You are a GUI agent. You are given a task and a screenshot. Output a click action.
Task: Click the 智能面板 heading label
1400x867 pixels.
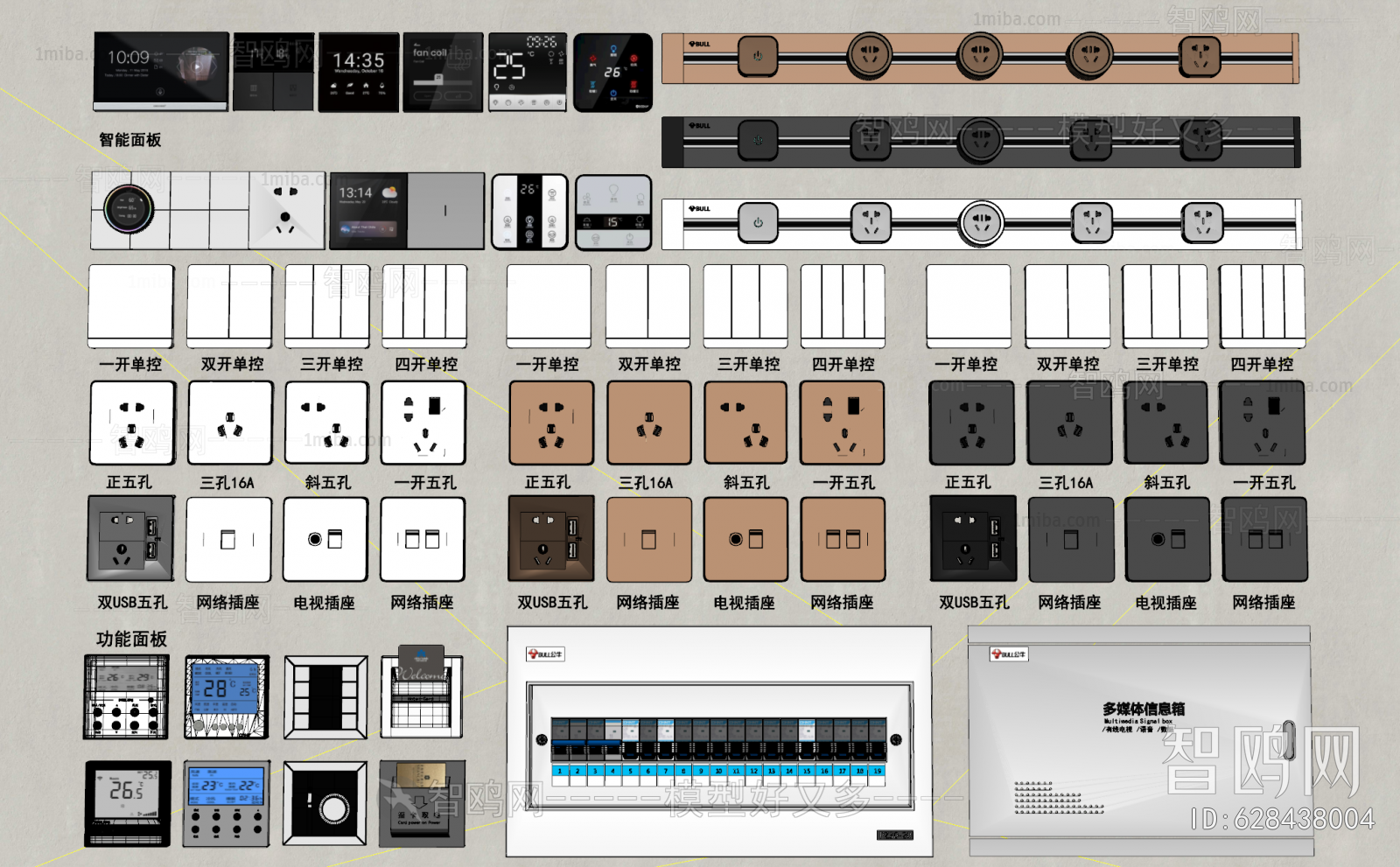[129, 140]
